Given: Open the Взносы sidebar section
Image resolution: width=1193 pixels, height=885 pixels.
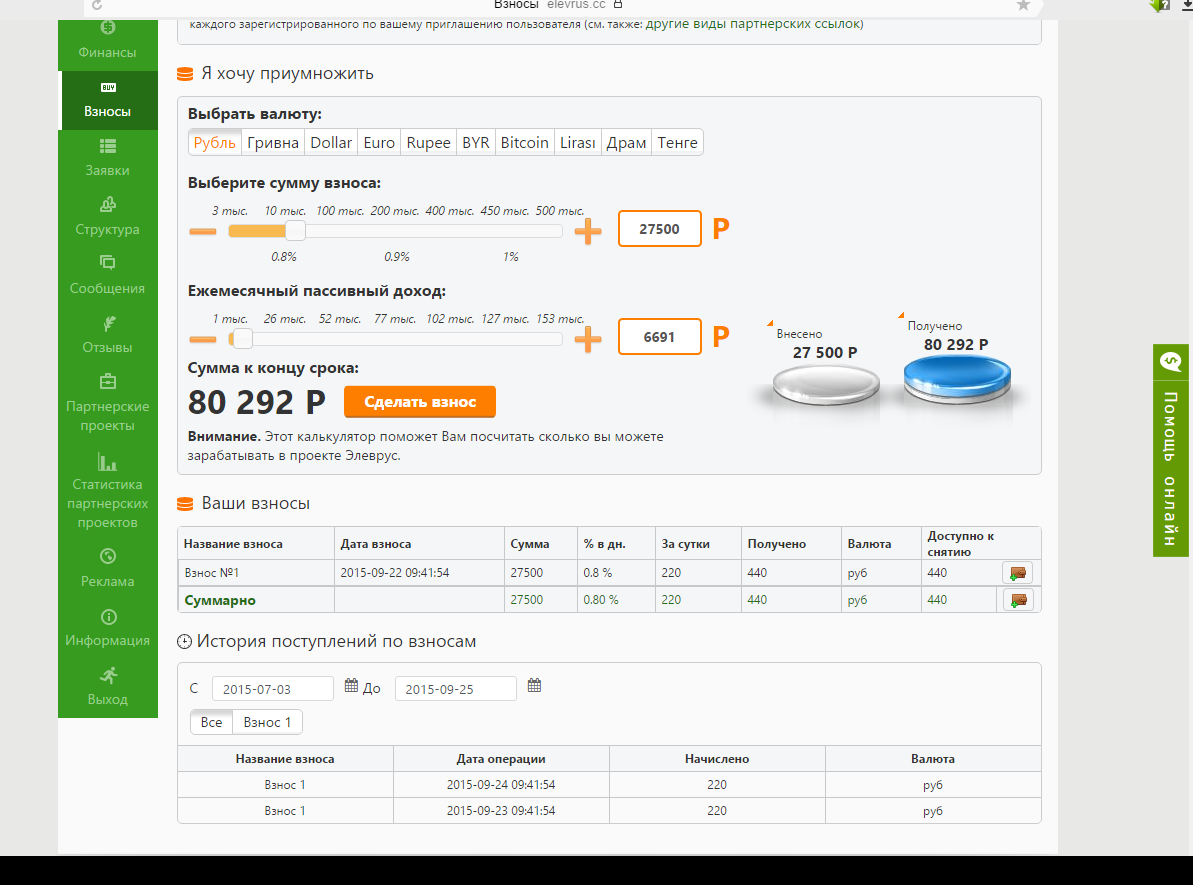Looking at the screenshot, I should [x=107, y=100].
